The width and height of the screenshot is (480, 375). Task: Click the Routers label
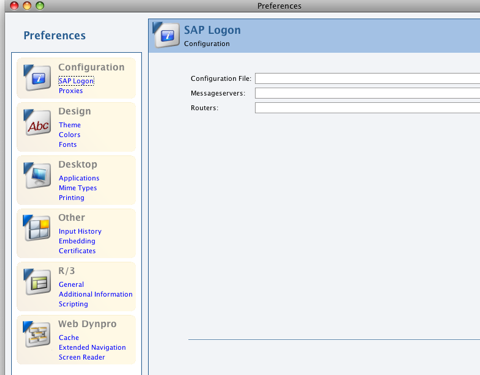tap(204, 108)
